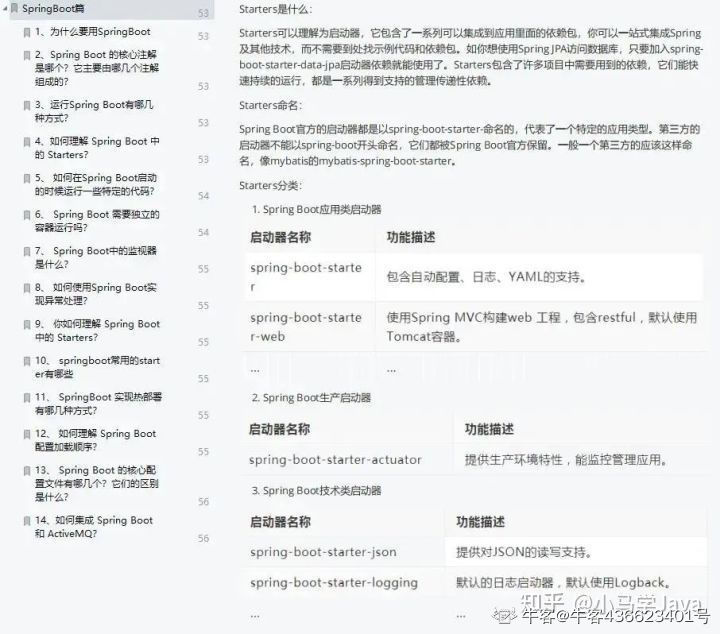This screenshot has height=634, width=720.
Task: Open bookmark '1、为什么要用SpringBoot'
Action: pyautogui.click(x=93, y=32)
